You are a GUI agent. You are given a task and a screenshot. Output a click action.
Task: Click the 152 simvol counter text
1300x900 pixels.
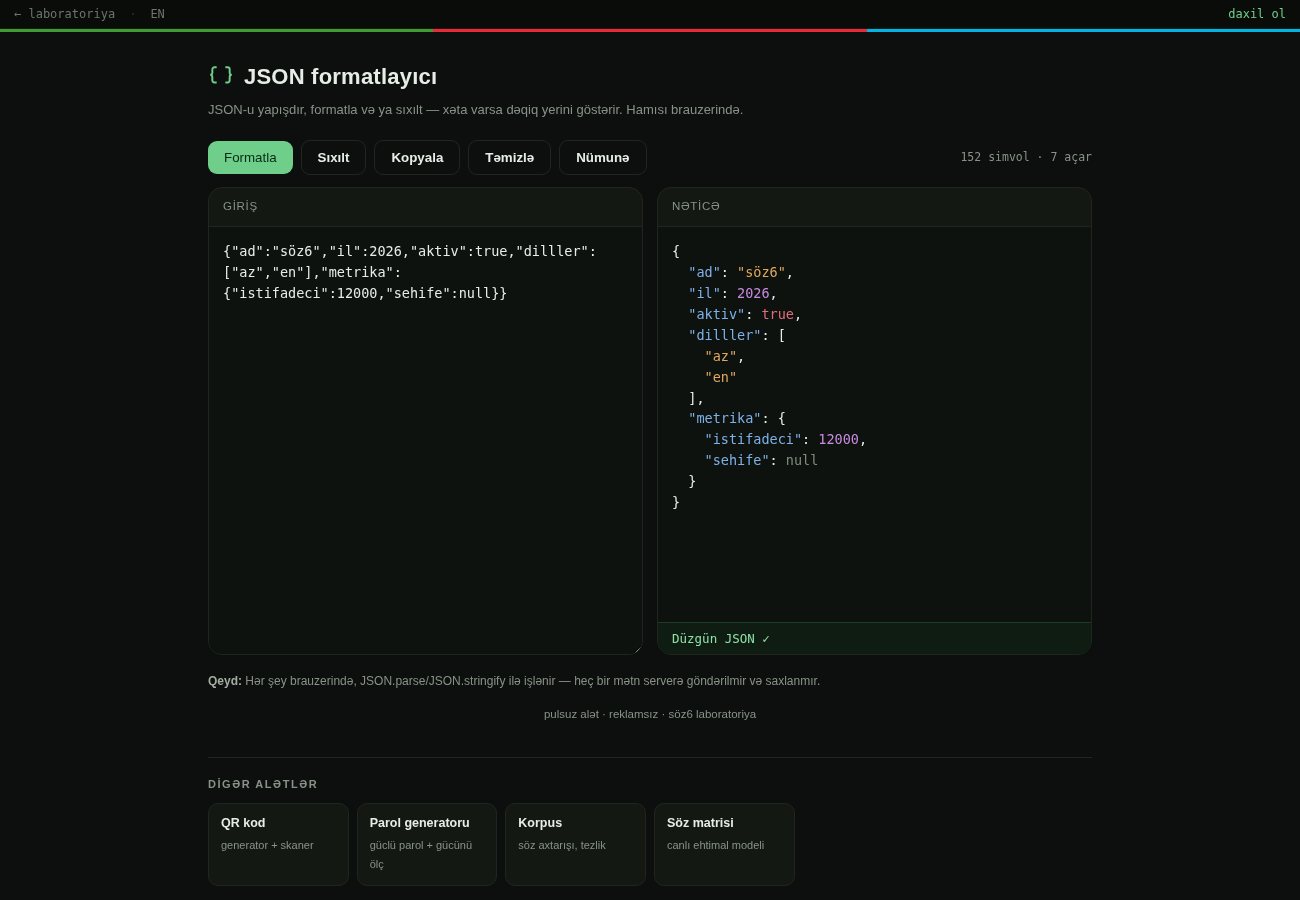(994, 157)
